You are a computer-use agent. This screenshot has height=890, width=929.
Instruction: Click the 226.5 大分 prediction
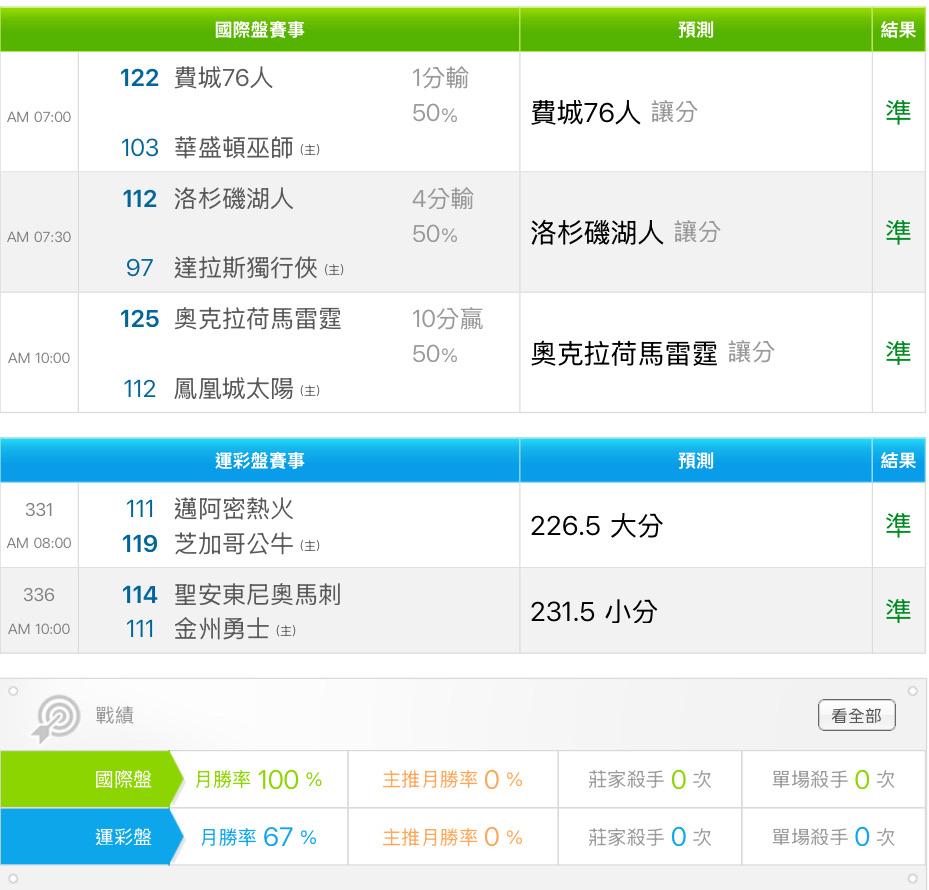pyautogui.click(x=596, y=526)
